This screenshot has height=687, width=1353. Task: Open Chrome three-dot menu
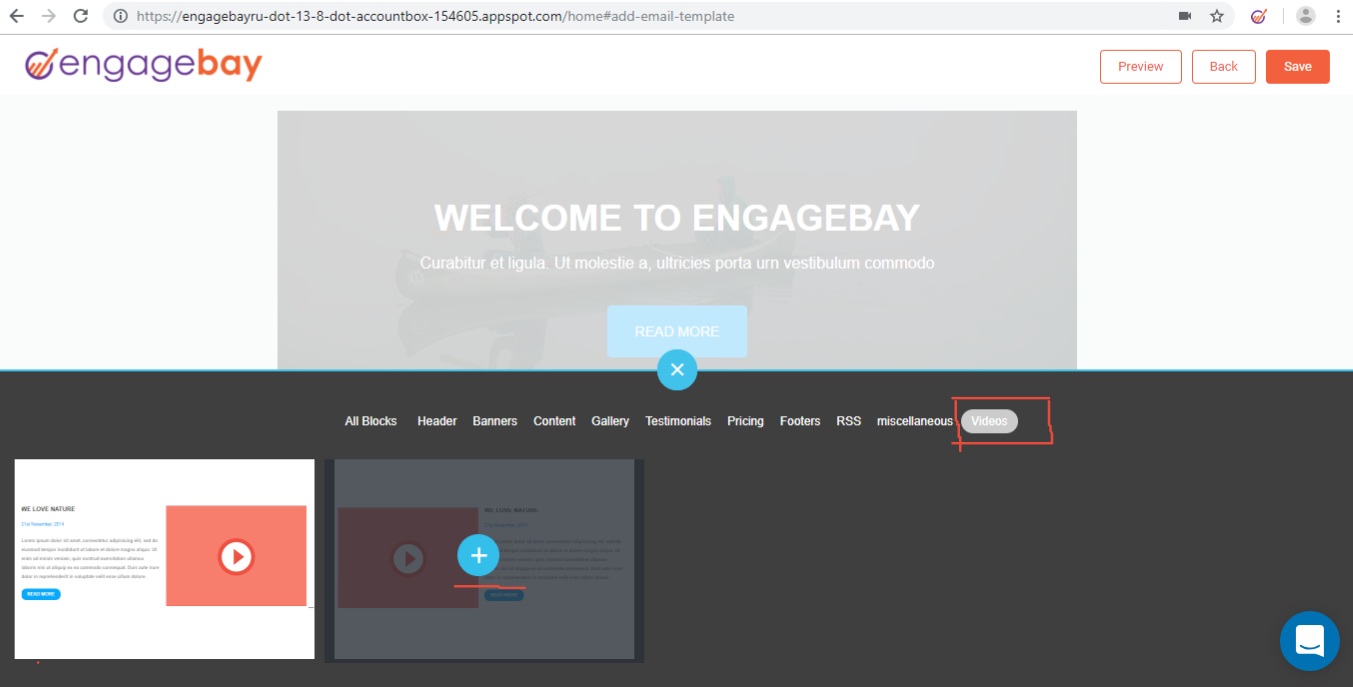(x=1338, y=16)
